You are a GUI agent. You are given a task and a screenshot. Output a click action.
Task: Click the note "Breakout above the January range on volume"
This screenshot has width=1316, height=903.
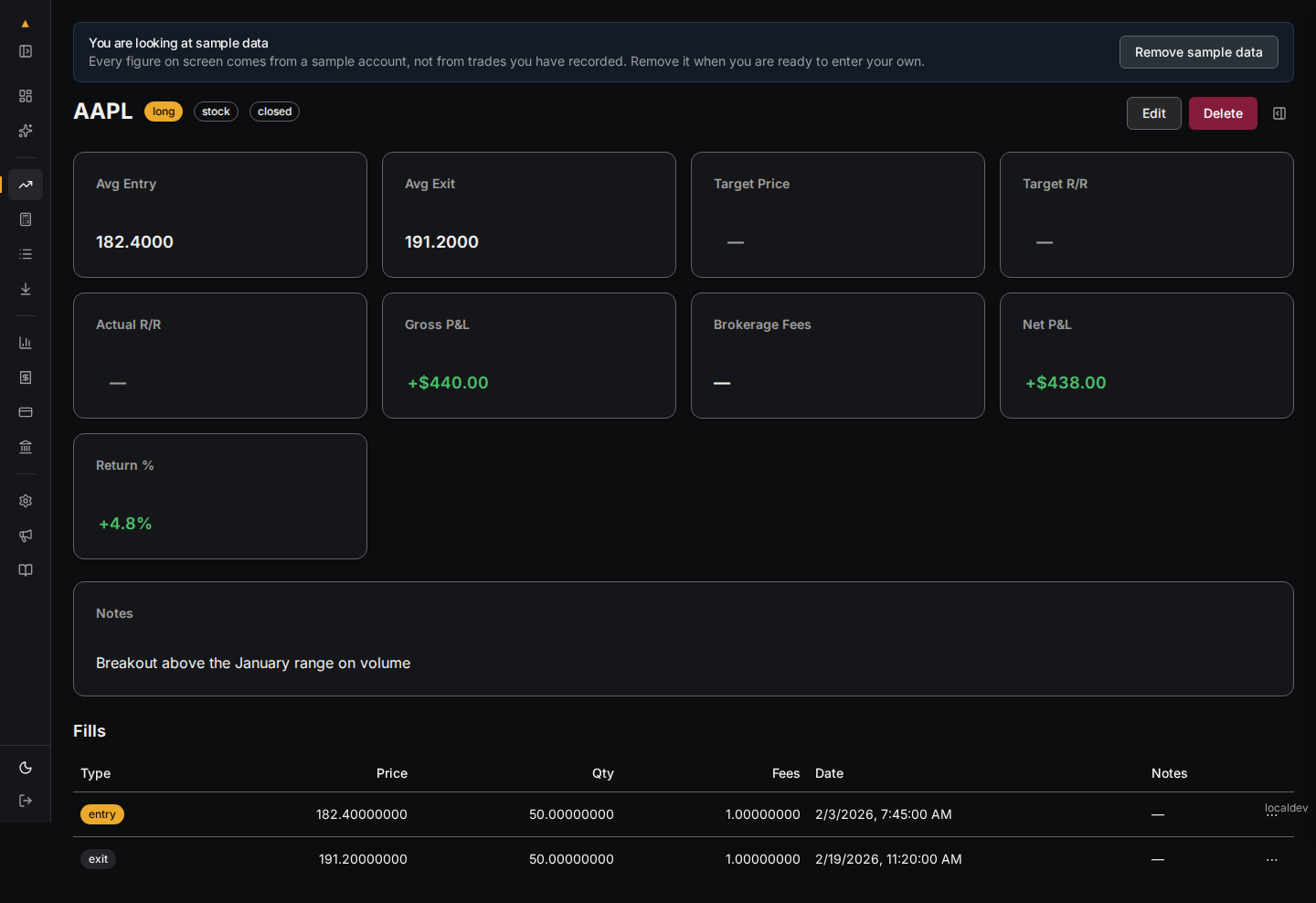(x=253, y=664)
